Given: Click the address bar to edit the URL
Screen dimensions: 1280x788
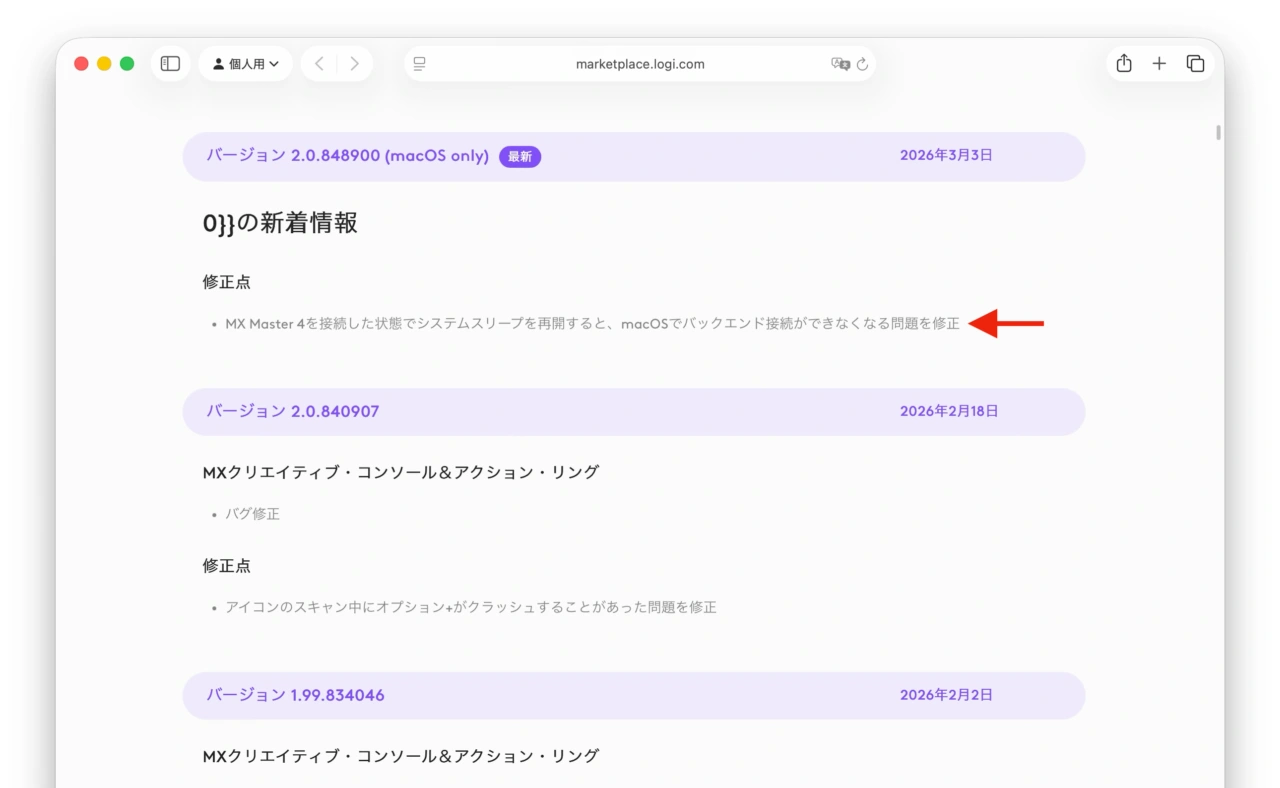Looking at the screenshot, I should coord(639,63).
